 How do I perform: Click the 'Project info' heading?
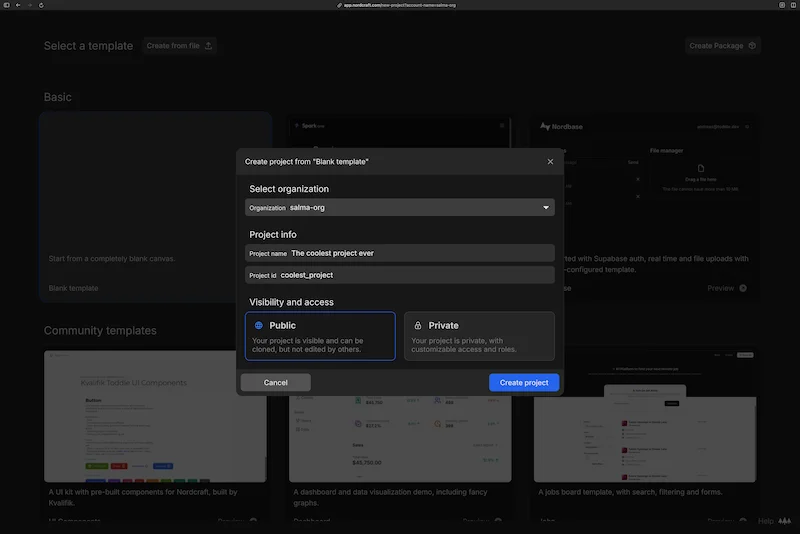[272, 235]
